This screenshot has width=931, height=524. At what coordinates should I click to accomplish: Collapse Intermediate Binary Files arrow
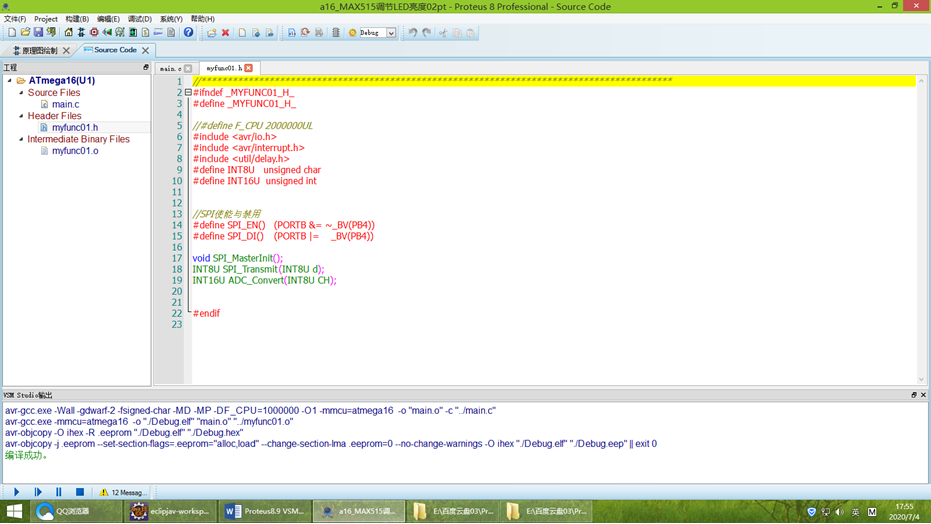tap(21, 139)
